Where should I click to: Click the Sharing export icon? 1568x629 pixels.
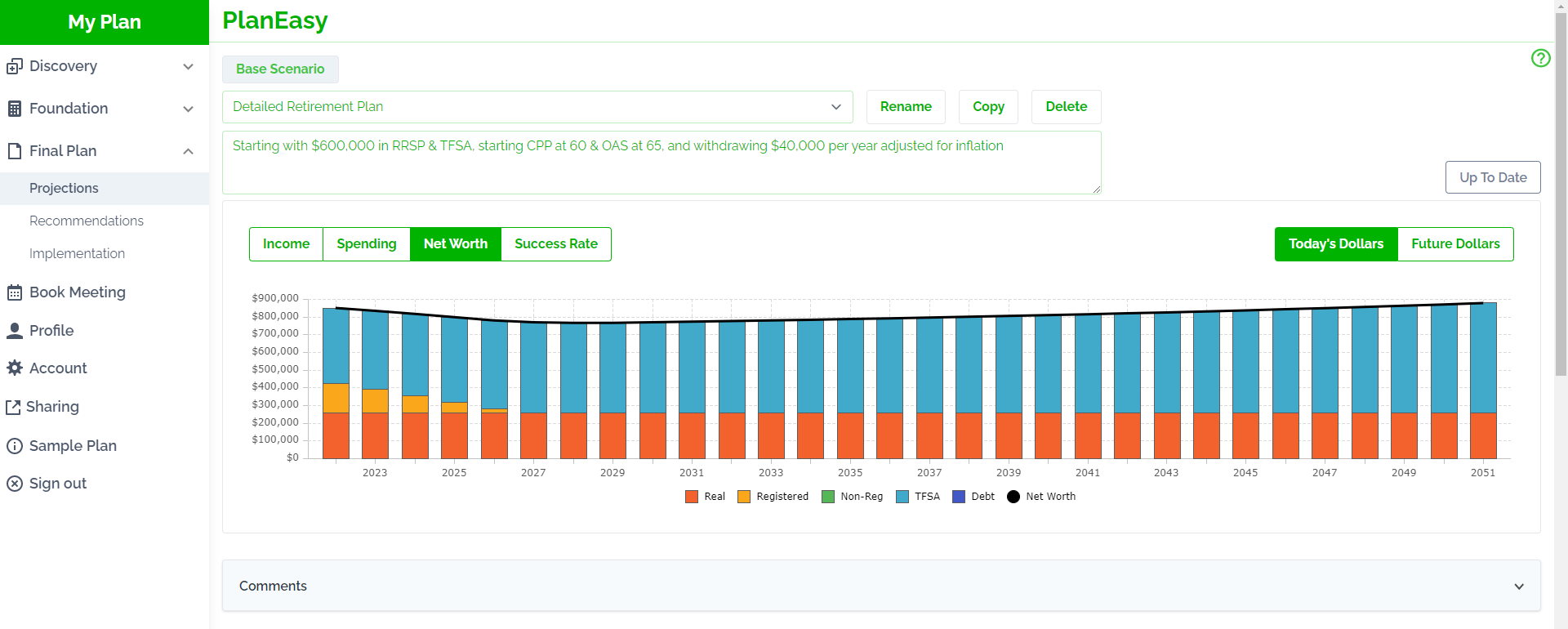coord(13,407)
